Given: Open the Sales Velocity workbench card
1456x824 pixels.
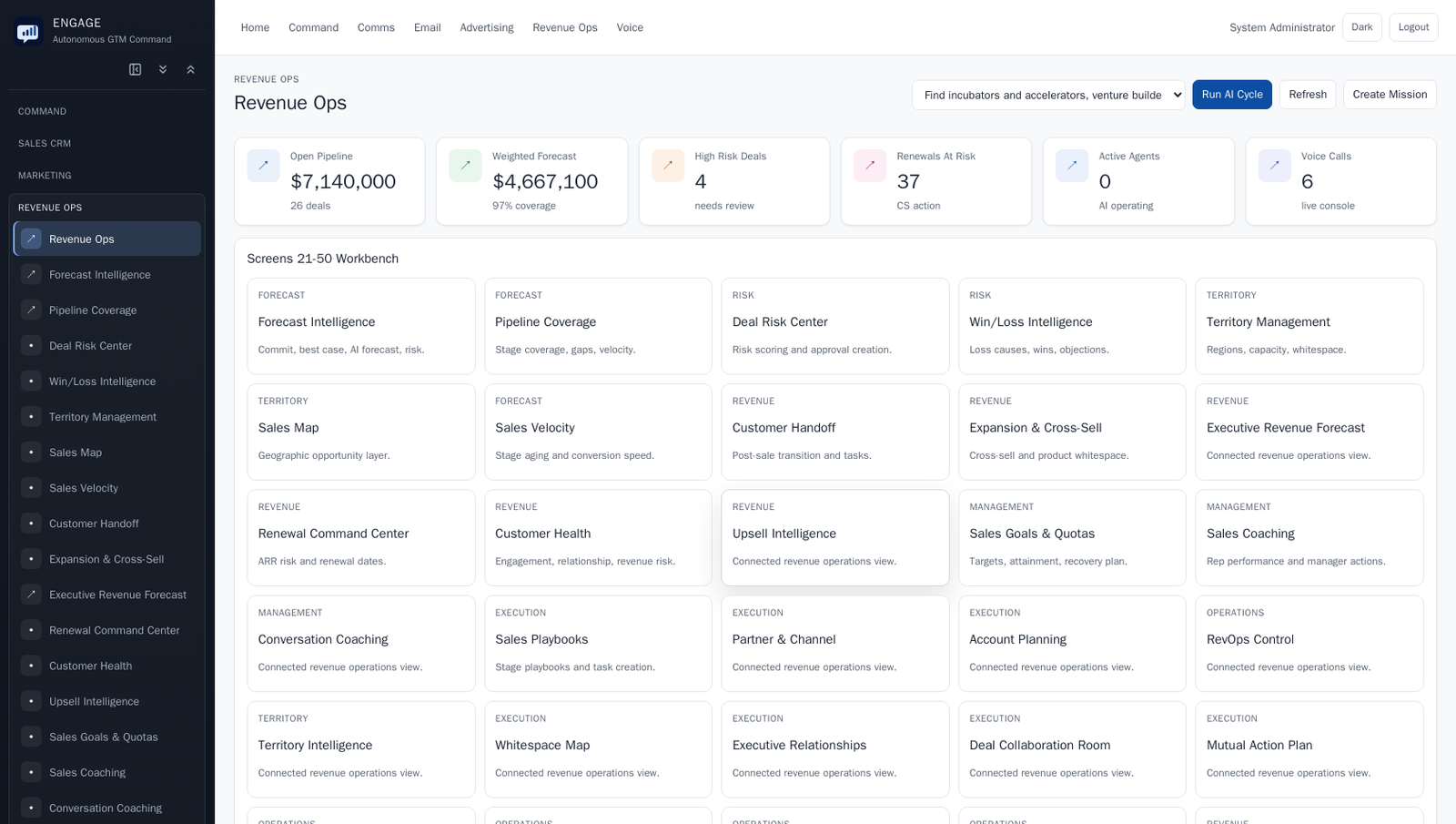Looking at the screenshot, I should (598, 432).
